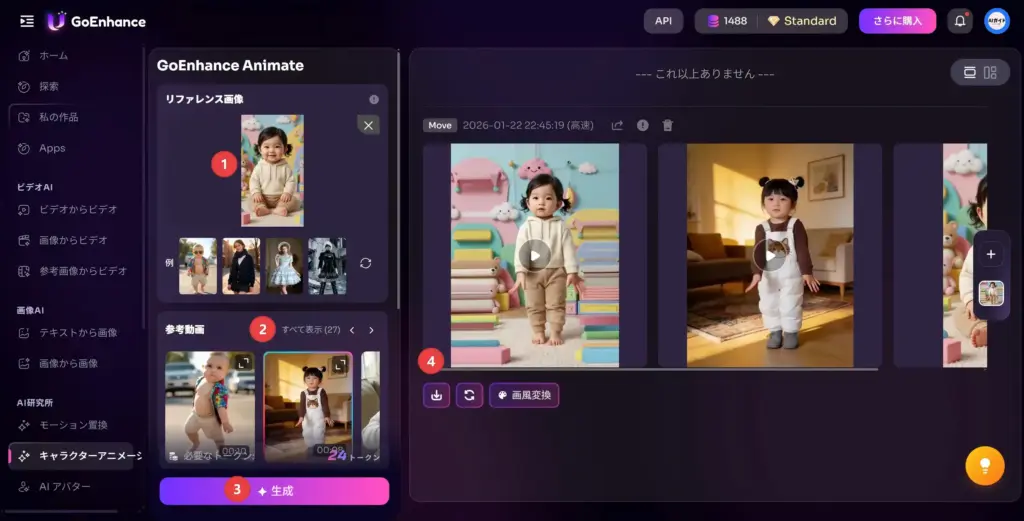Play the colorful playroom toddler video

[x=535, y=255]
